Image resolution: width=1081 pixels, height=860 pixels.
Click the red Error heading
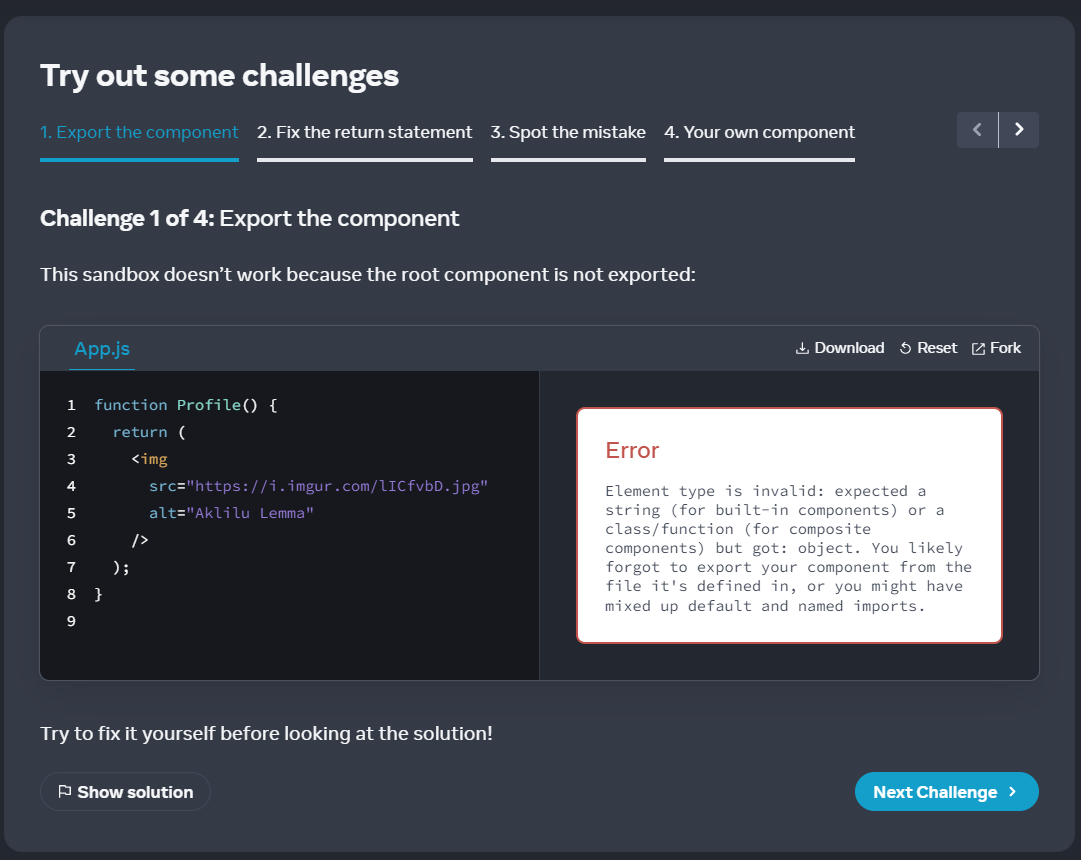coord(632,450)
